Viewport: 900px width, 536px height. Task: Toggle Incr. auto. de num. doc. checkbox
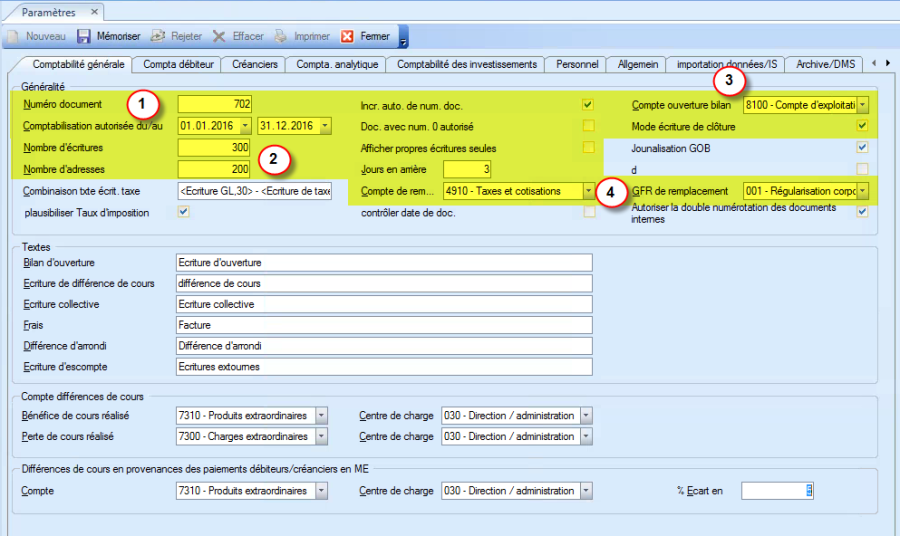(588, 104)
